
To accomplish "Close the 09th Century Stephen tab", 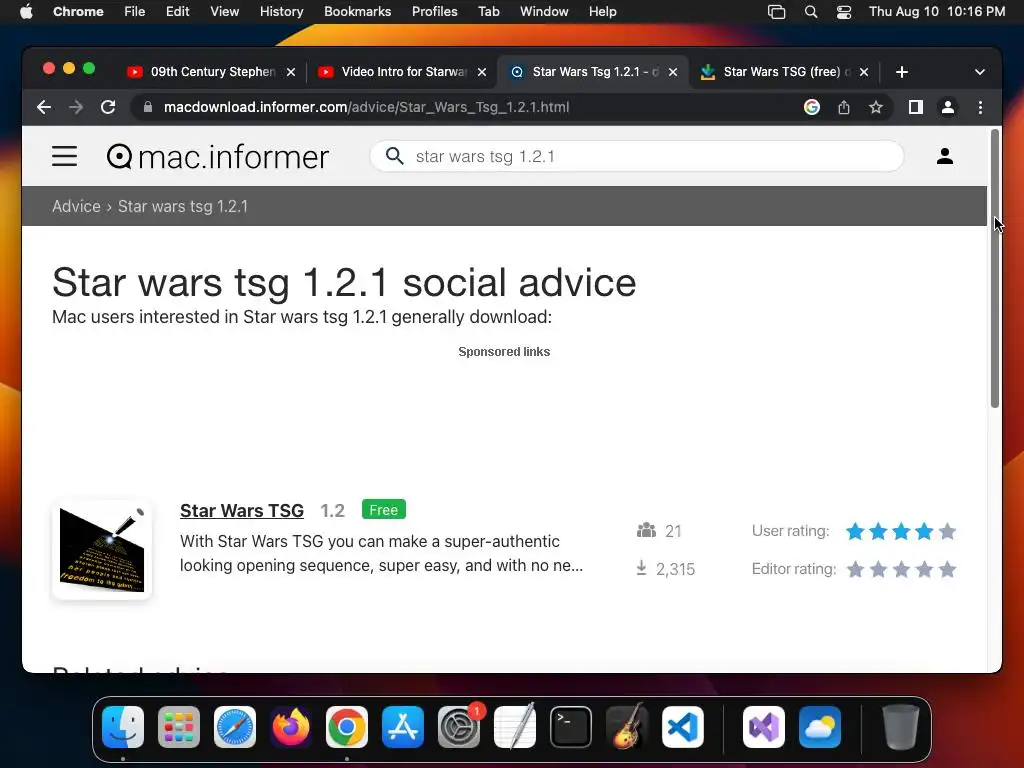I will [291, 72].
